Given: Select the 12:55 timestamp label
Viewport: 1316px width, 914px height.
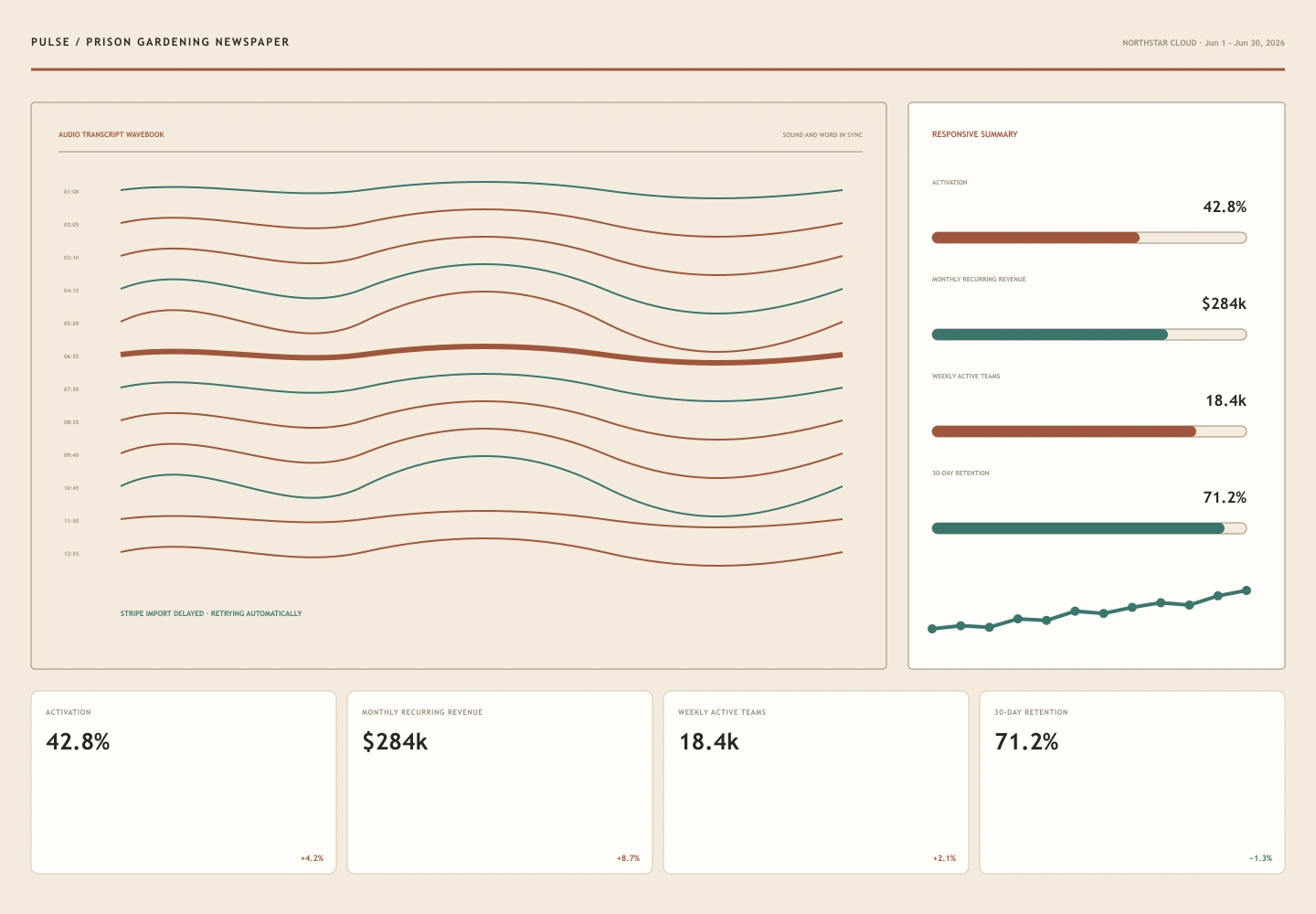Looking at the screenshot, I should [x=71, y=554].
